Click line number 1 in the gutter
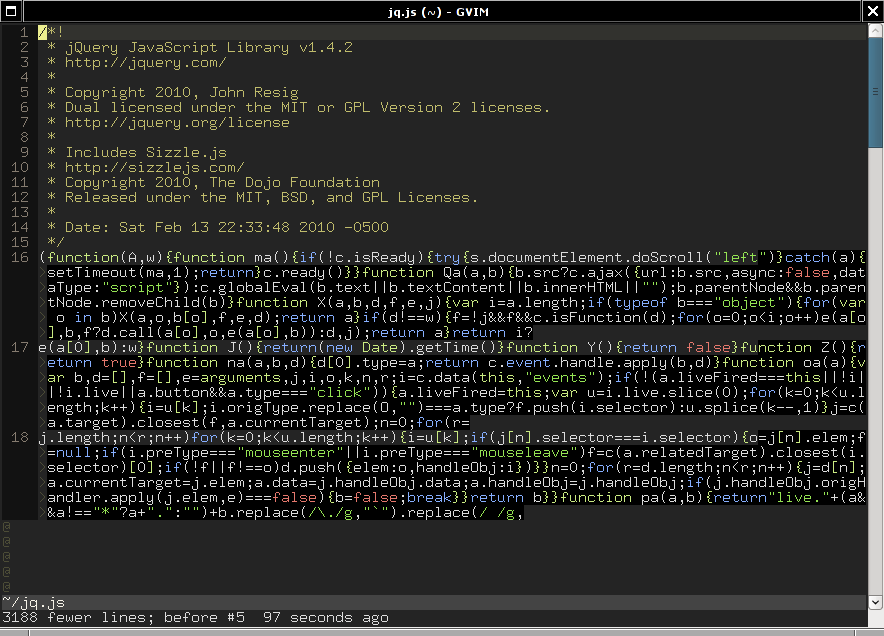This screenshot has width=884, height=636. pos(24,32)
